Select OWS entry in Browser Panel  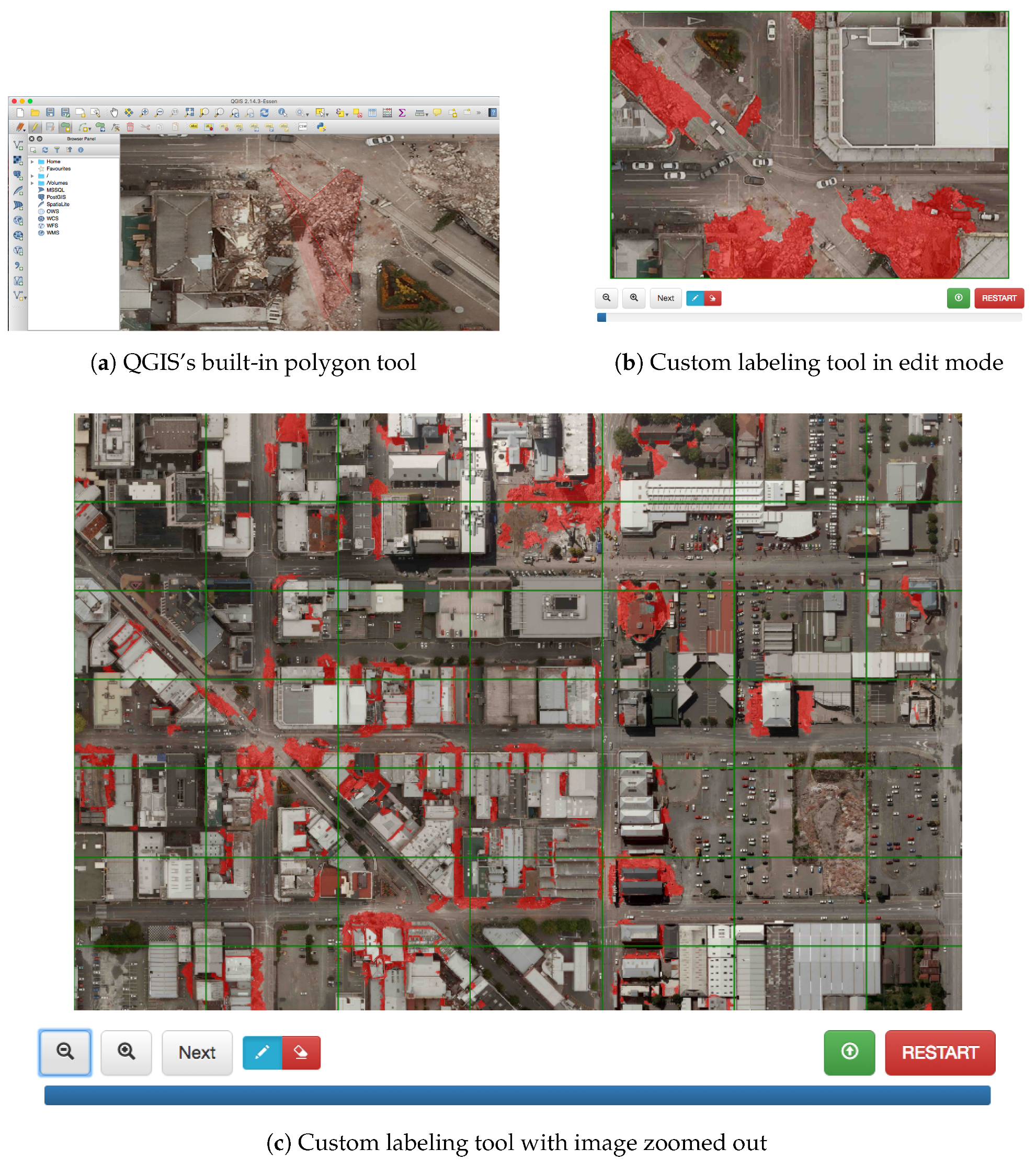(x=53, y=212)
